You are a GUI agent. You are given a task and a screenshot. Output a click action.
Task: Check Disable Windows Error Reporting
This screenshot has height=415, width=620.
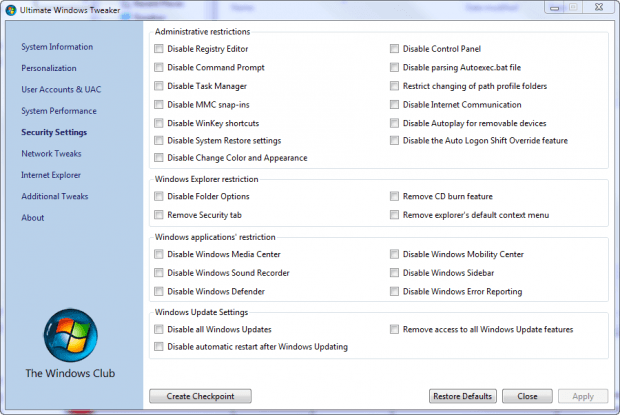pyautogui.click(x=394, y=291)
